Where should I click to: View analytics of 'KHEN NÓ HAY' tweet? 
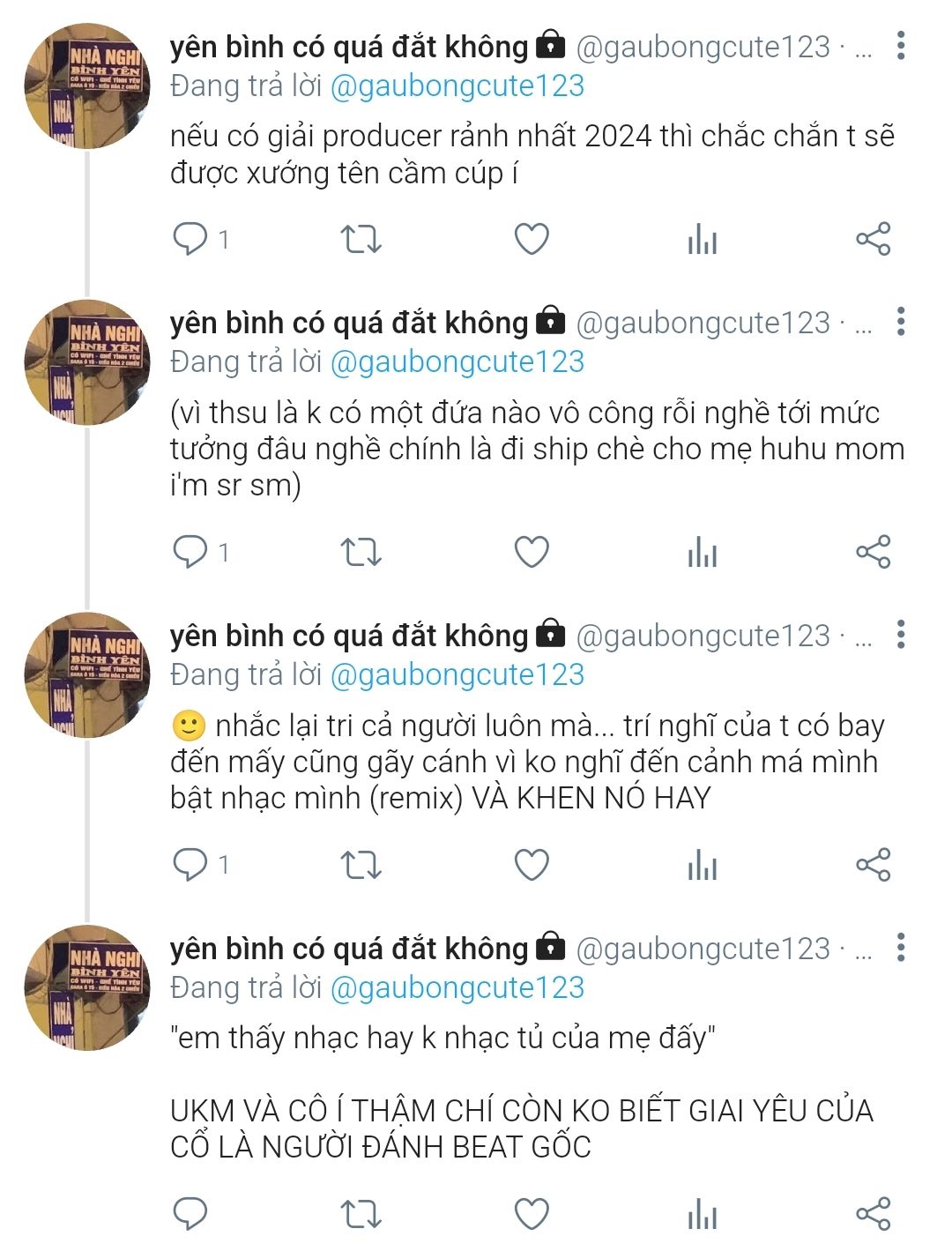(703, 865)
